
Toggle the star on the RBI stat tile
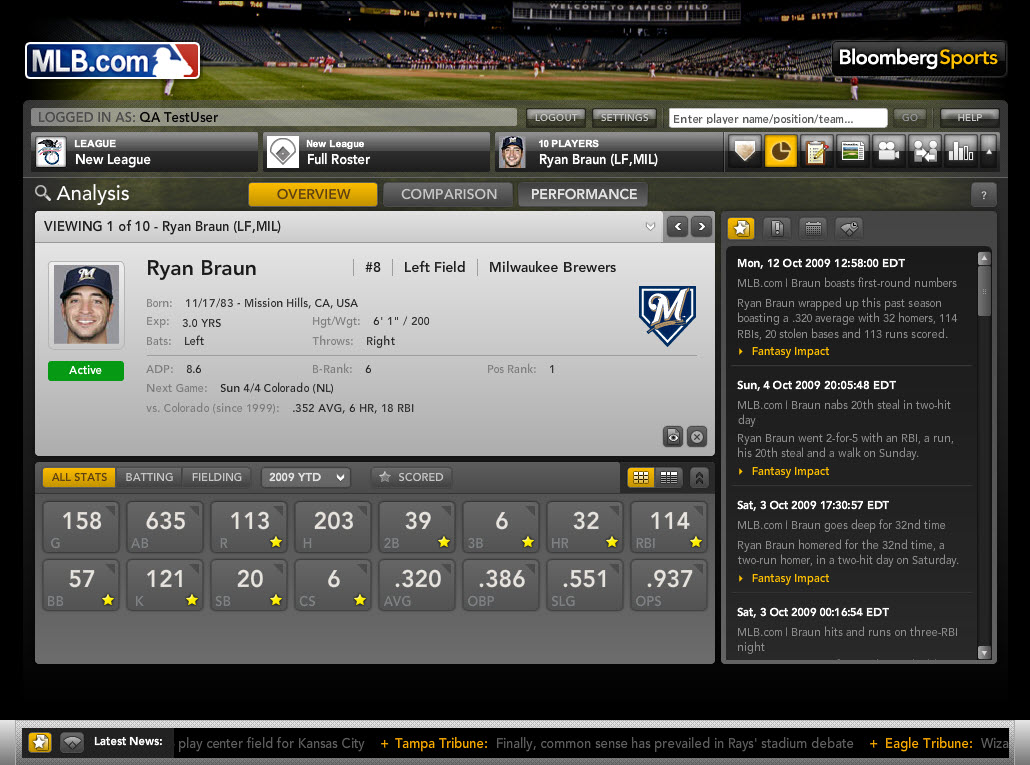point(696,542)
